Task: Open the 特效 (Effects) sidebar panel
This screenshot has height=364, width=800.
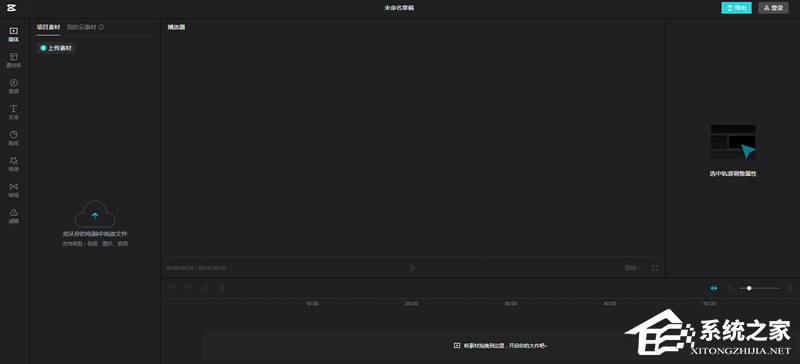Action: point(14,164)
